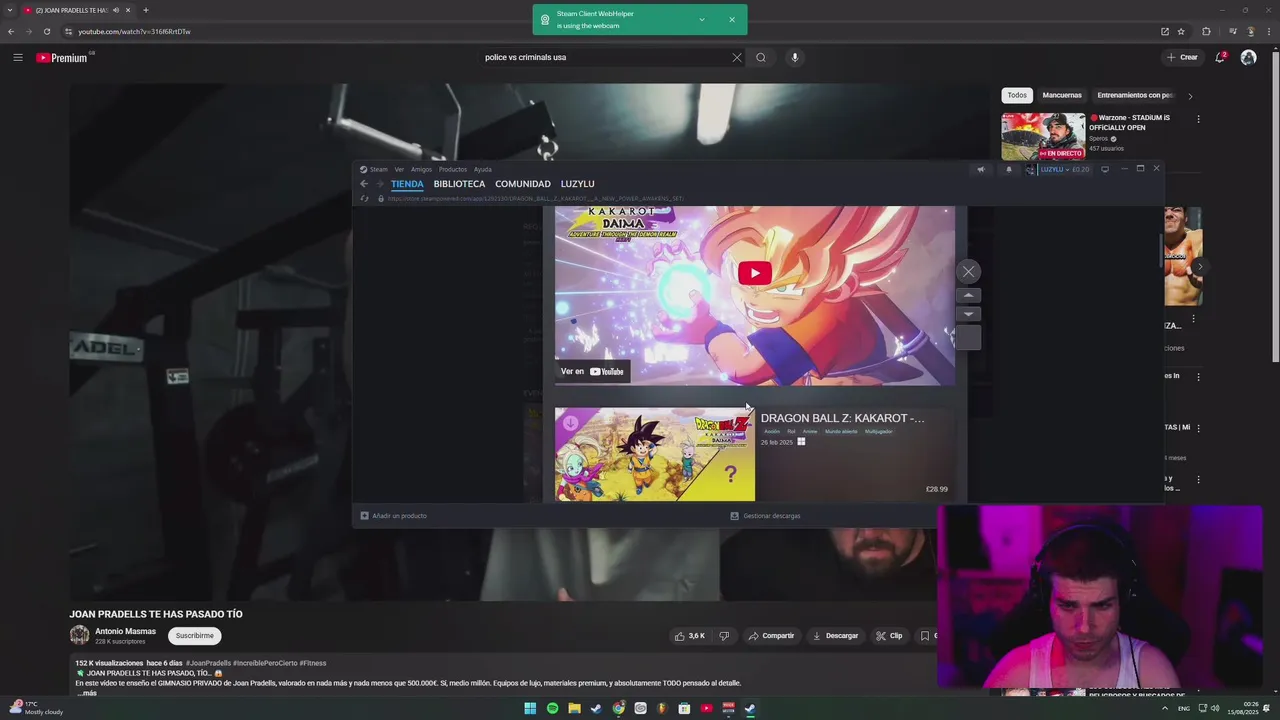This screenshot has width=1280, height=720.
Task: Click the YouTube search text field
Action: [x=605, y=57]
